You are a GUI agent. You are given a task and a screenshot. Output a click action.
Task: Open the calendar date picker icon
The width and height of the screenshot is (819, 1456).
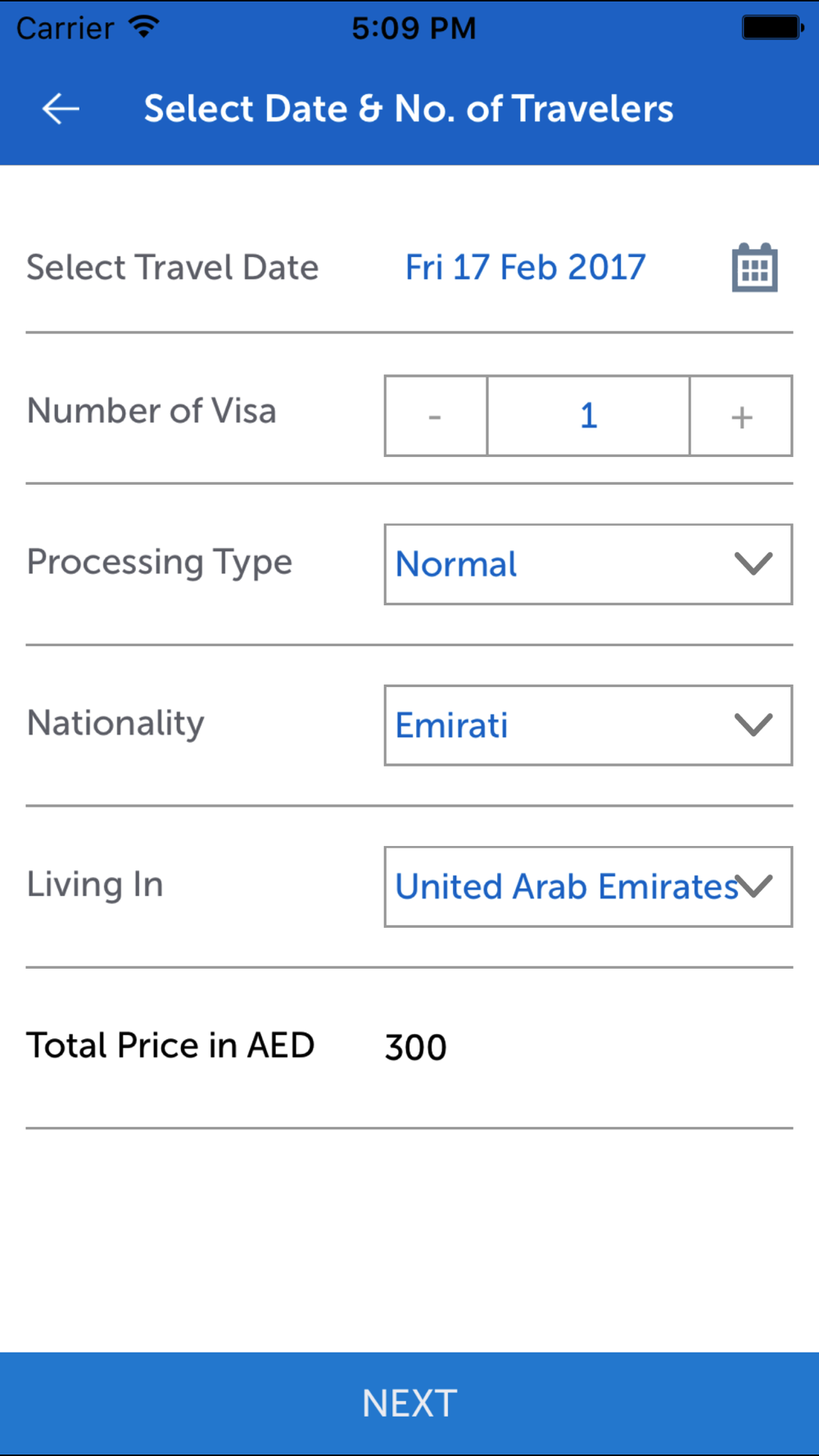754,268
